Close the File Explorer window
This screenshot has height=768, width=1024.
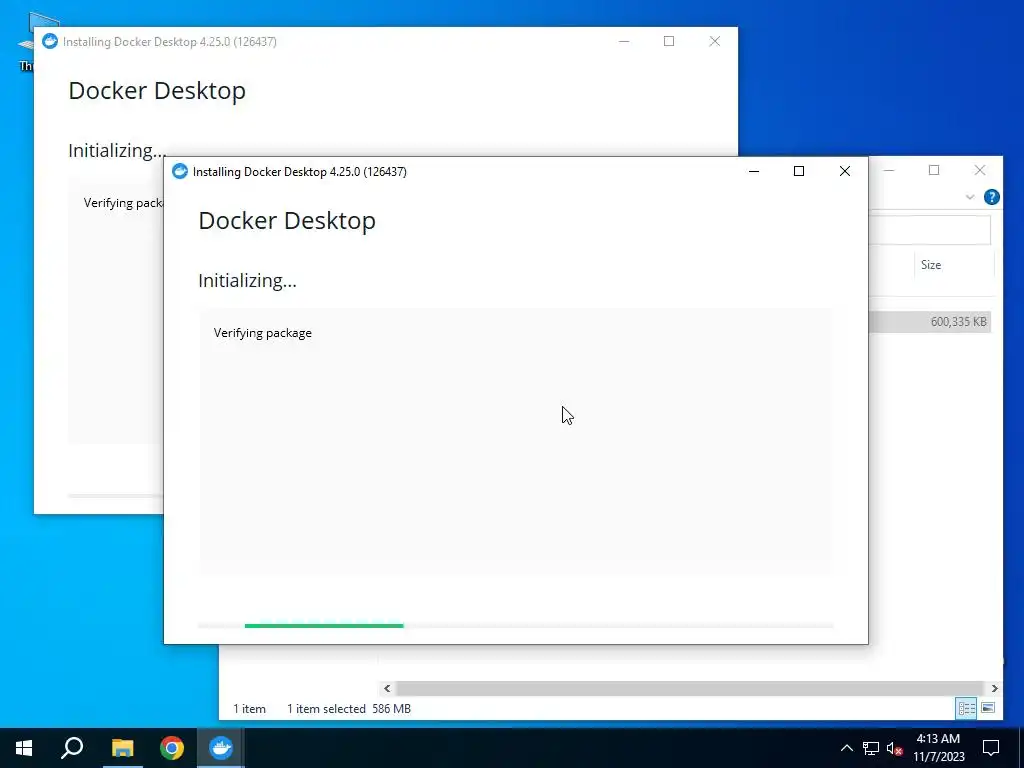[x=980, y=170]
